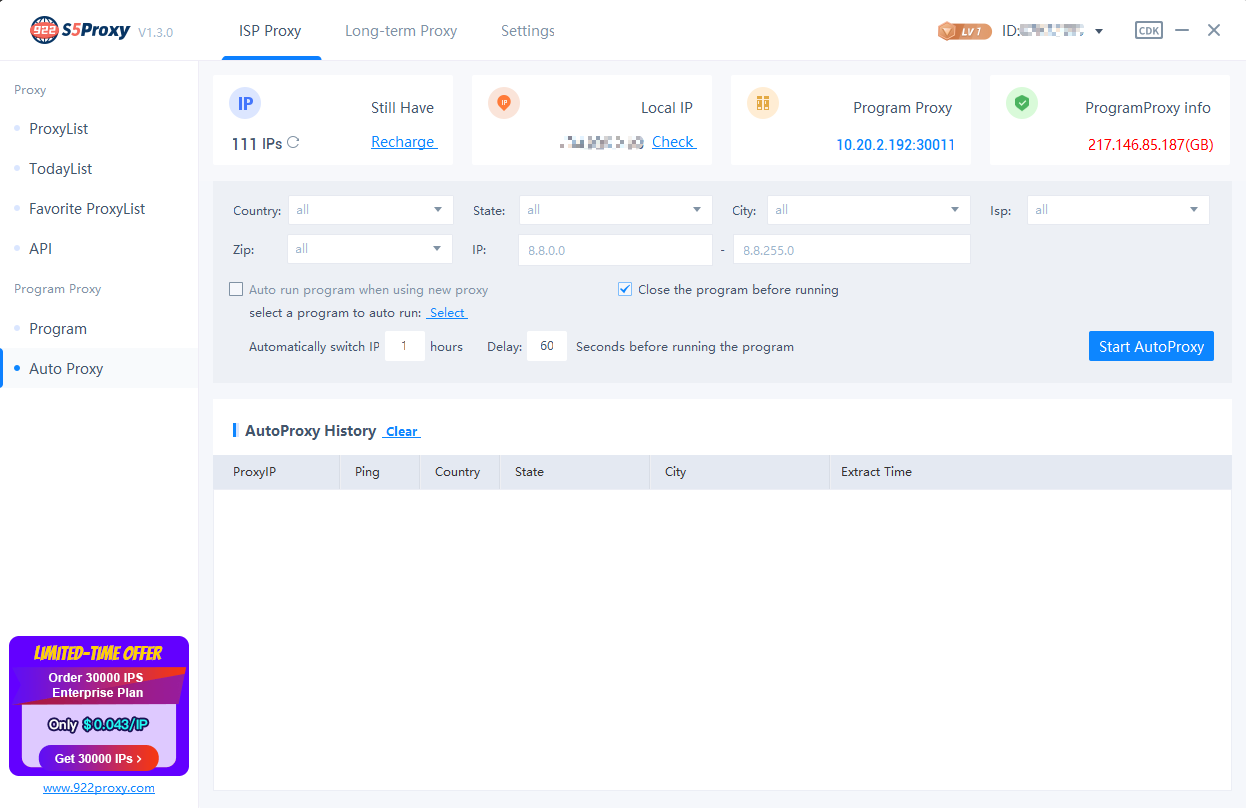Click the Country column header in history table
Viewport: 1246px width, 808px height.
coord(460,472)
